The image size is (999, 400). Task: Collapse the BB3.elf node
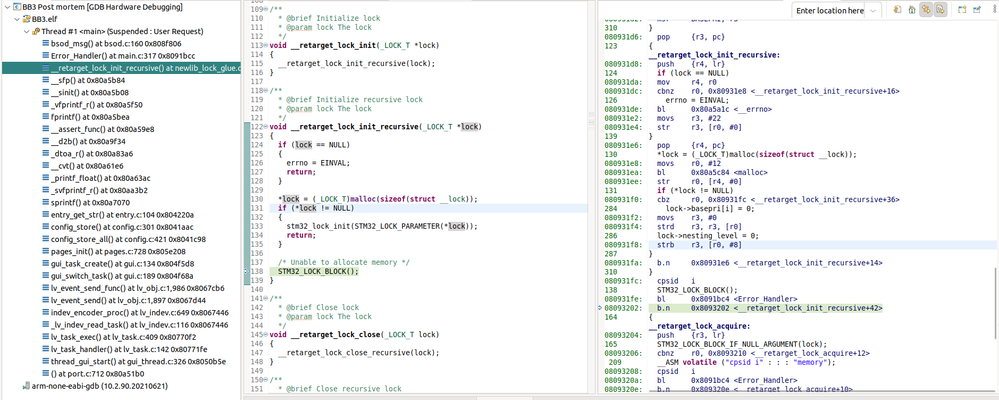coord(17,19)
